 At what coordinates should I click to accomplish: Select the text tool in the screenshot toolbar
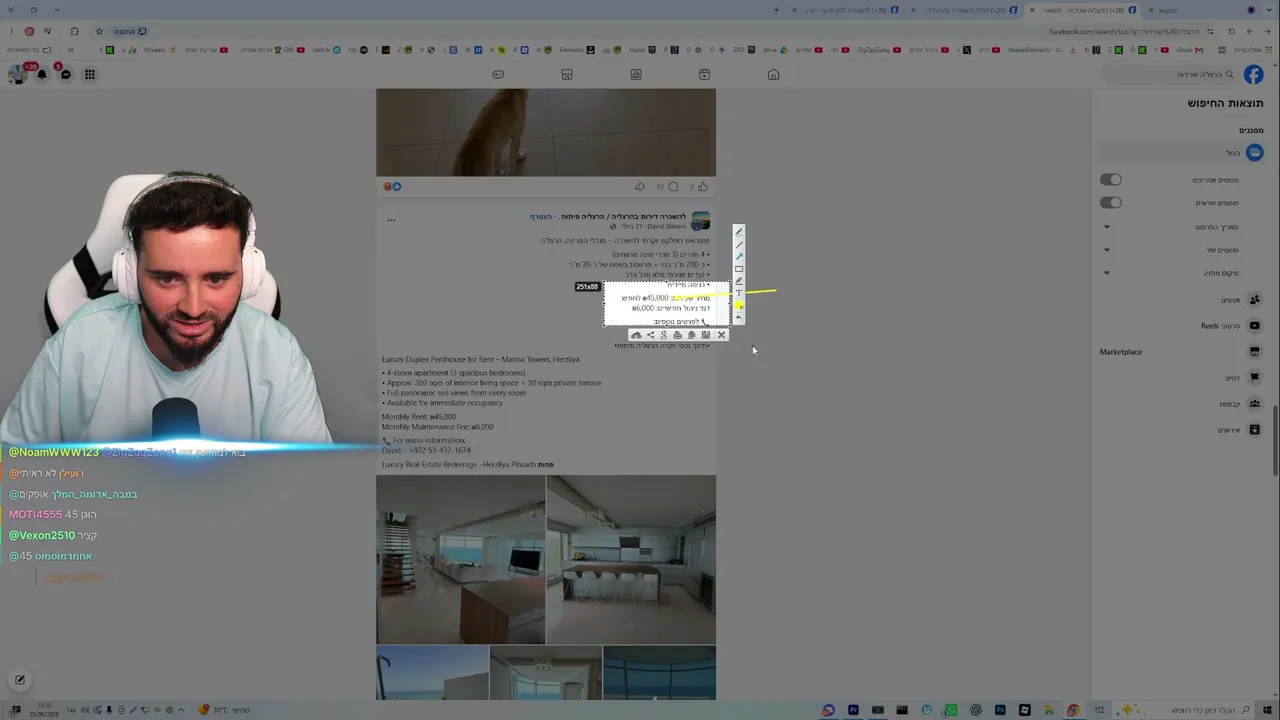pyautogui.click(x=739, y=293)
